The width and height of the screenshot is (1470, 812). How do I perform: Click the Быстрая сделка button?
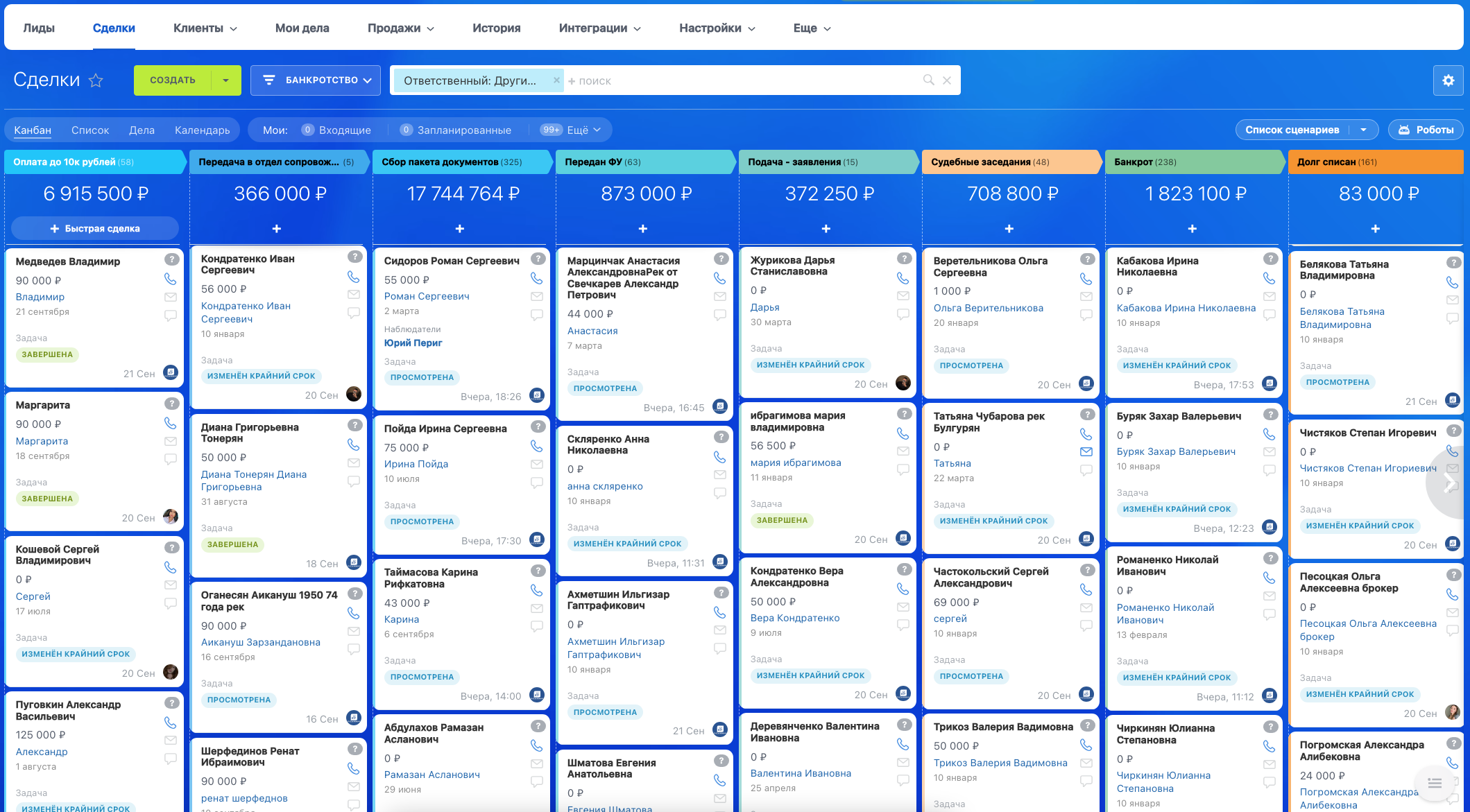[x=95, y=228]
